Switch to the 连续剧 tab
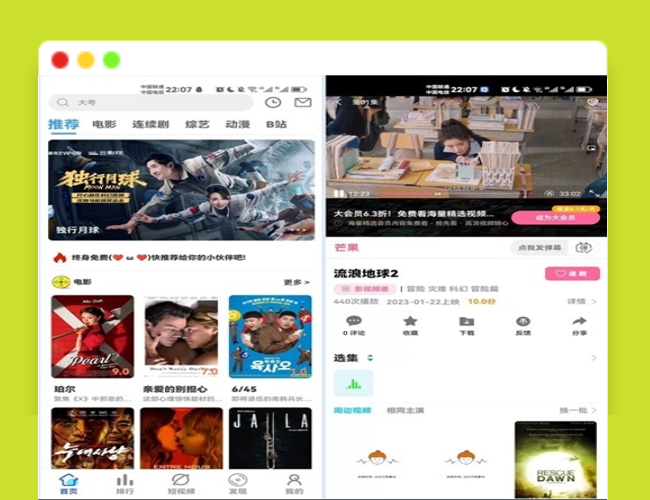 click(150, 124)
